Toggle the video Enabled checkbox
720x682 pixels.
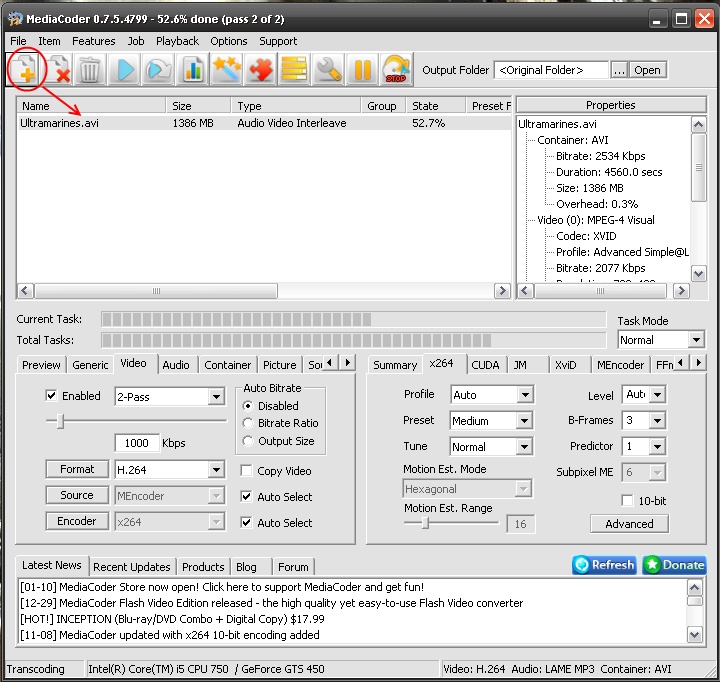pos(51,395)
